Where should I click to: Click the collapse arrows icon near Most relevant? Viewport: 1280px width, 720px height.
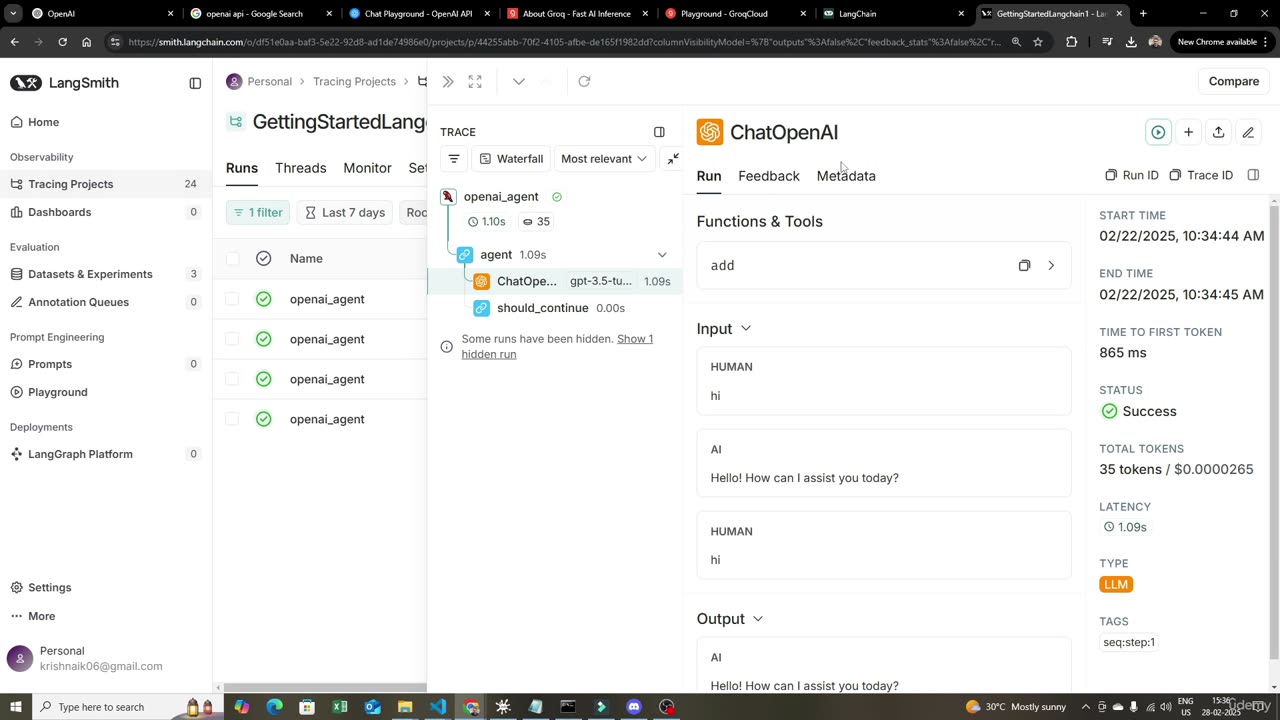tap(673, 159)
